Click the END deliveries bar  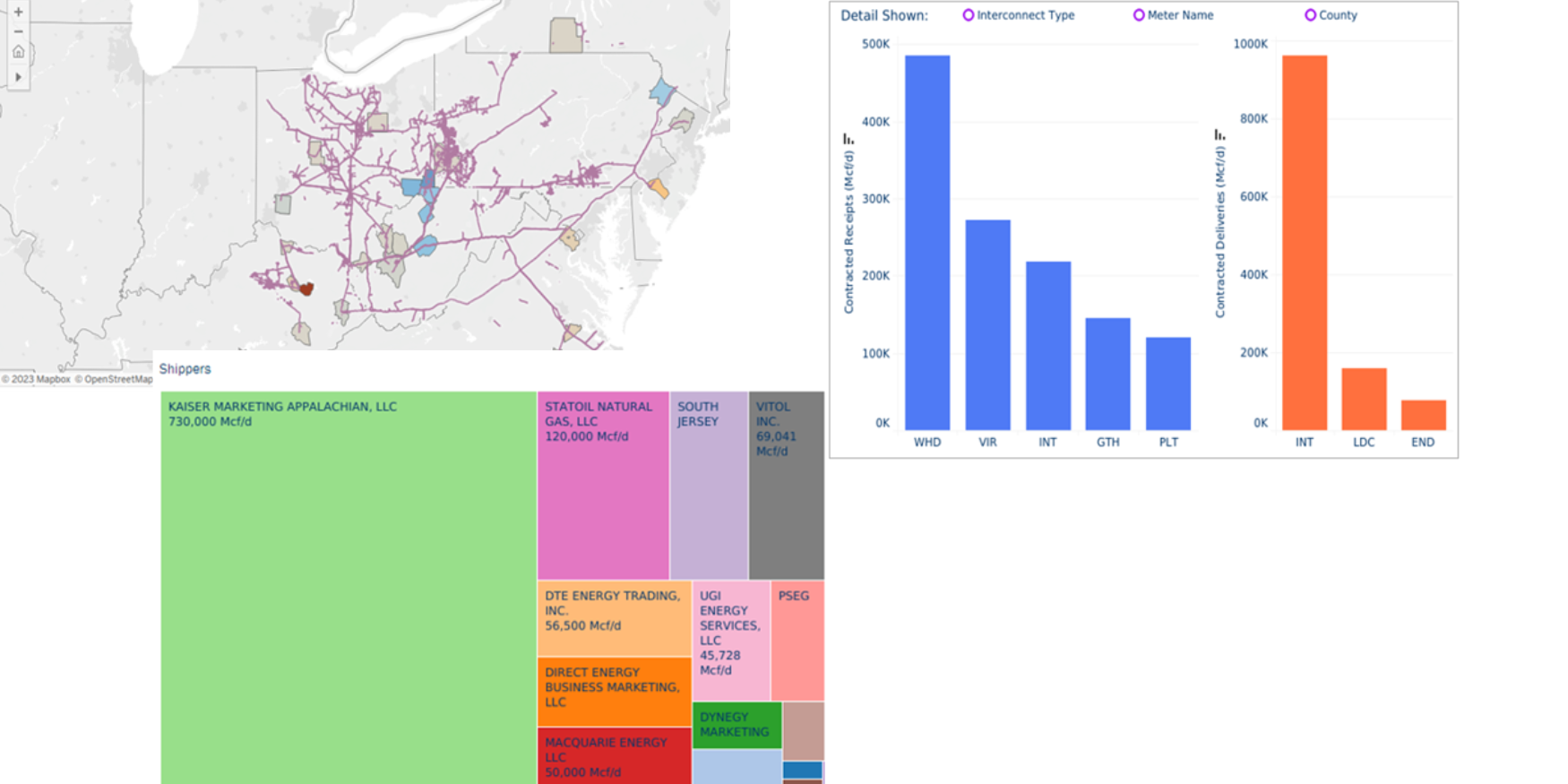click(x=1424, y=415)
